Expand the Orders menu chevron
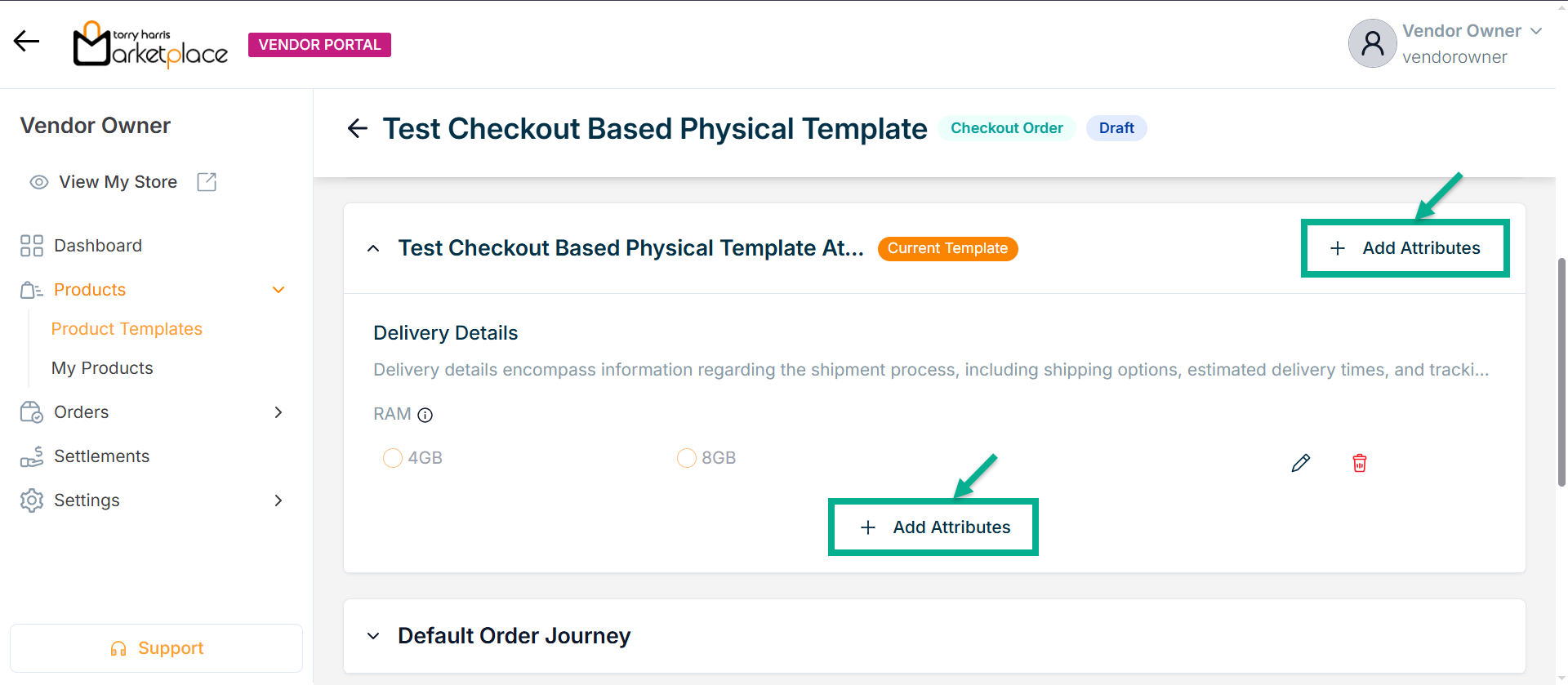This screenshot has height=685, width=1568. [278, 412]
